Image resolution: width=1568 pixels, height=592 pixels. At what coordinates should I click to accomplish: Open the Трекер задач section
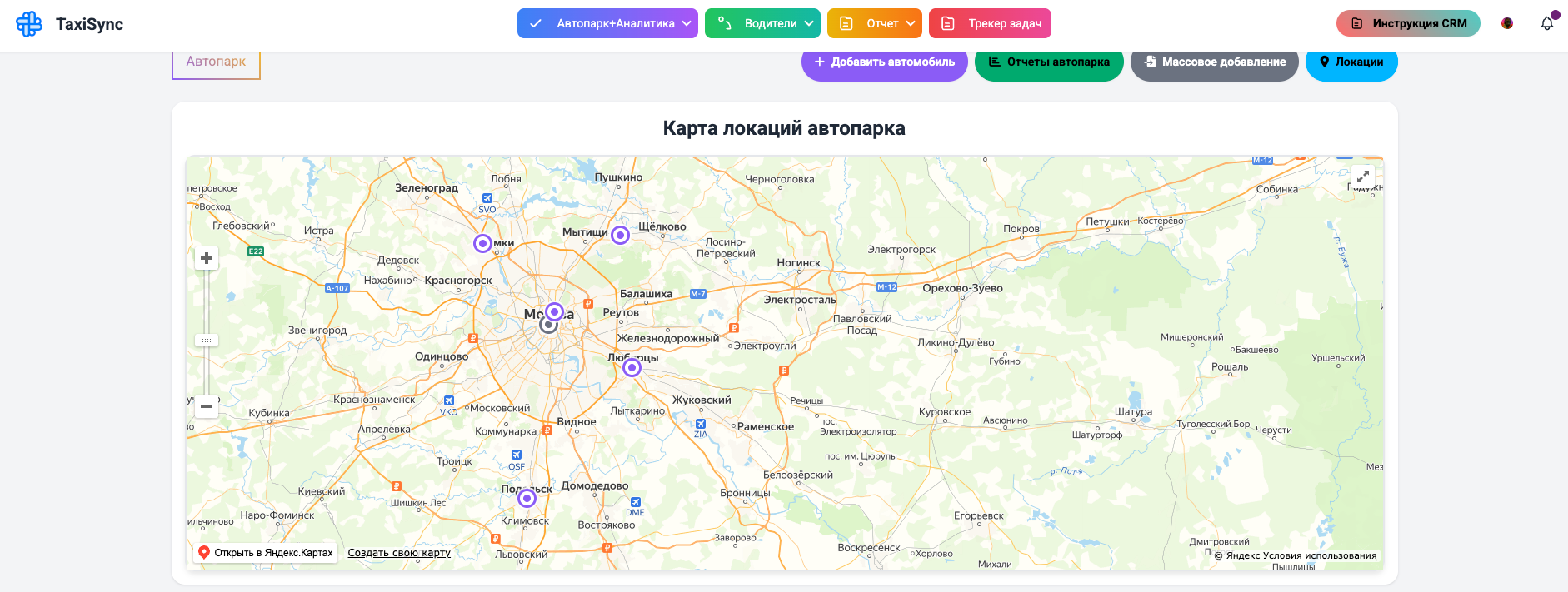tap(990, 23)
